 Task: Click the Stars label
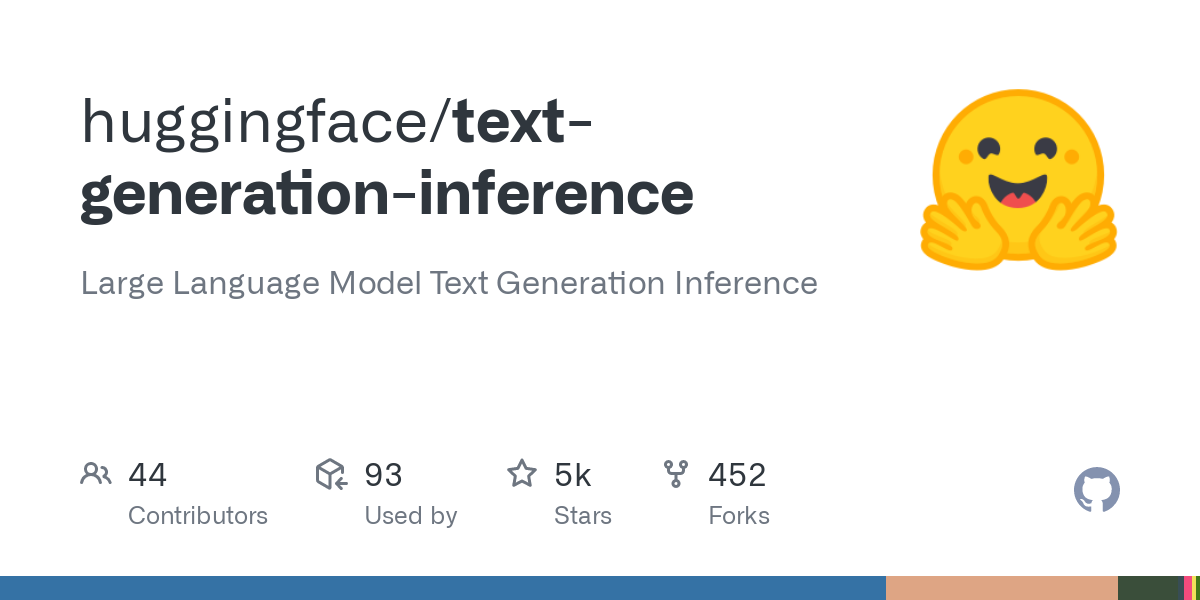(582, 516)
